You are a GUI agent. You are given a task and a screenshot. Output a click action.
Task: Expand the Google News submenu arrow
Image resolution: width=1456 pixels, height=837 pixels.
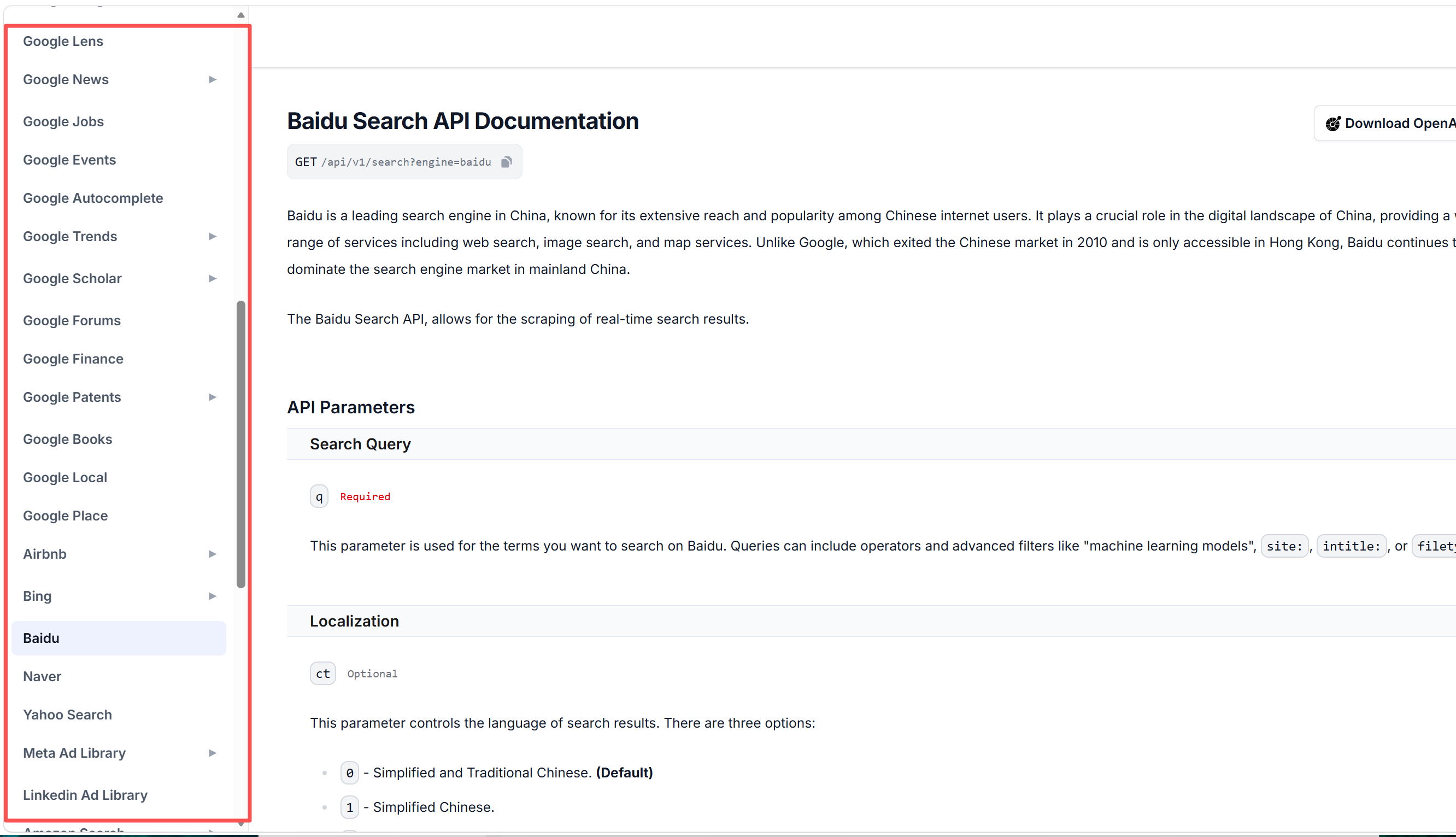pos(212,79)
